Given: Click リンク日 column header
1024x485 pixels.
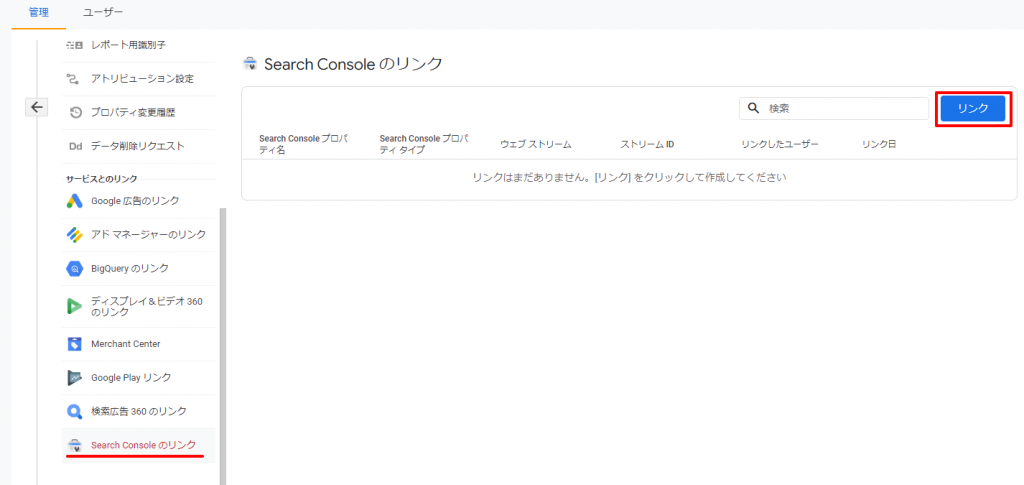Looking at the screenshot, I should pos(878,144).
